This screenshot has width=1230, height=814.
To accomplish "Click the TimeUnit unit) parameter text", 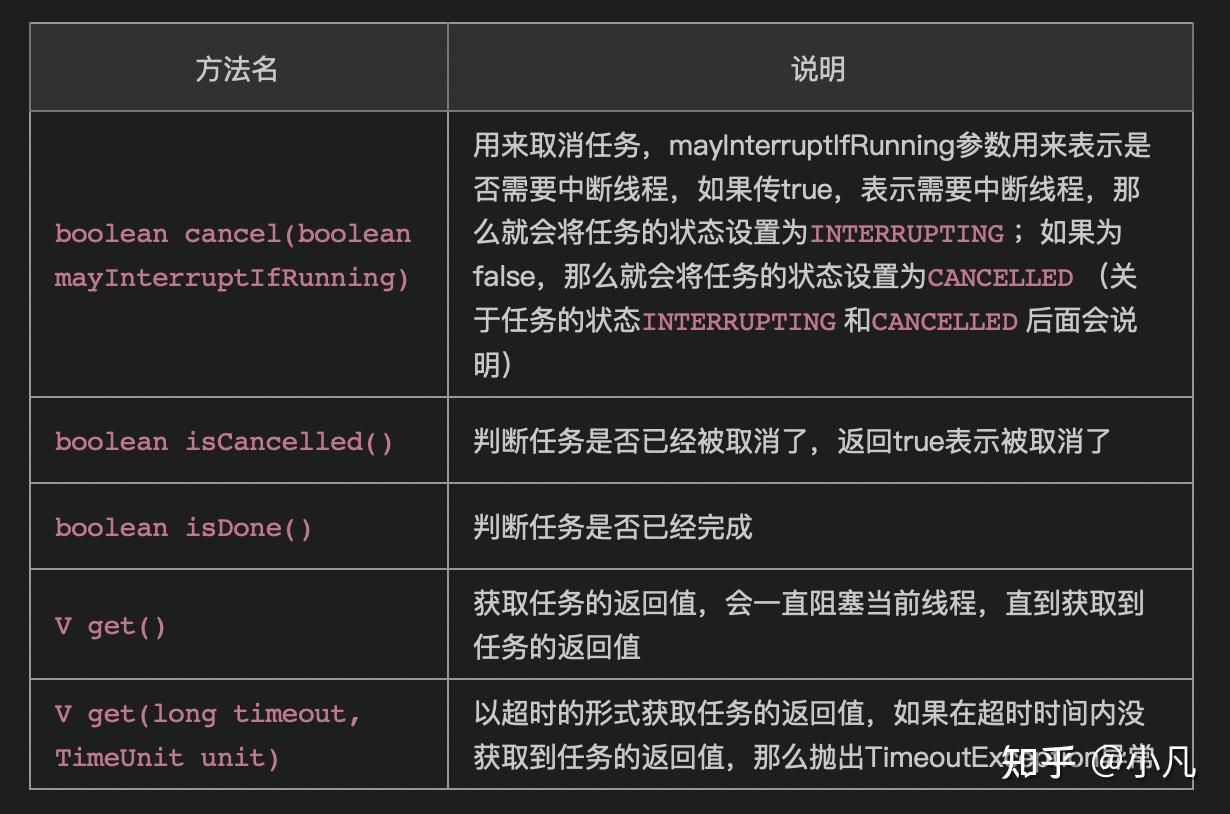I will pyautogui.click(x=167, y=757).
